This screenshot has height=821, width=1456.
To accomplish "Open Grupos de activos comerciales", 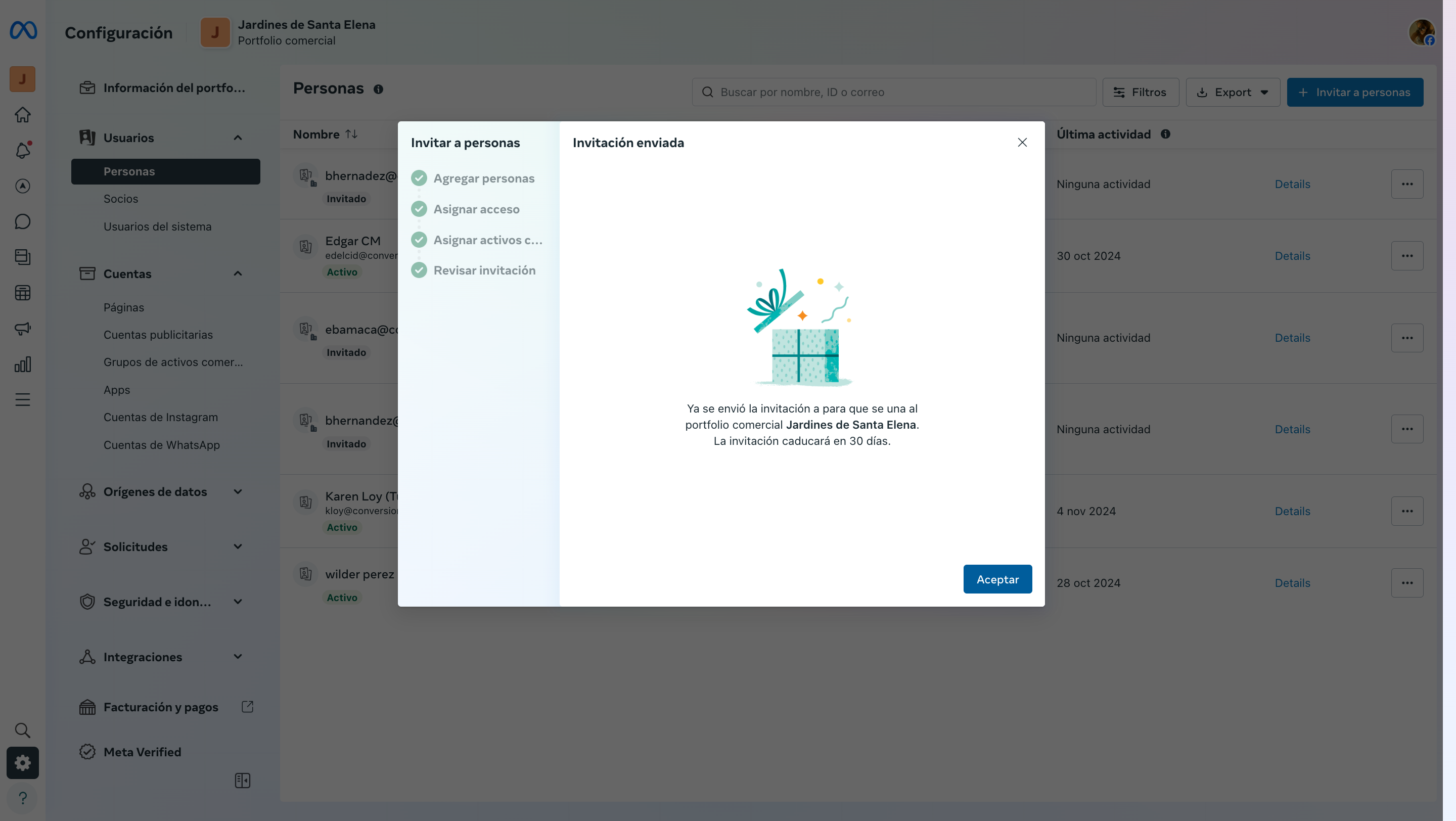I will coord(173,362).
